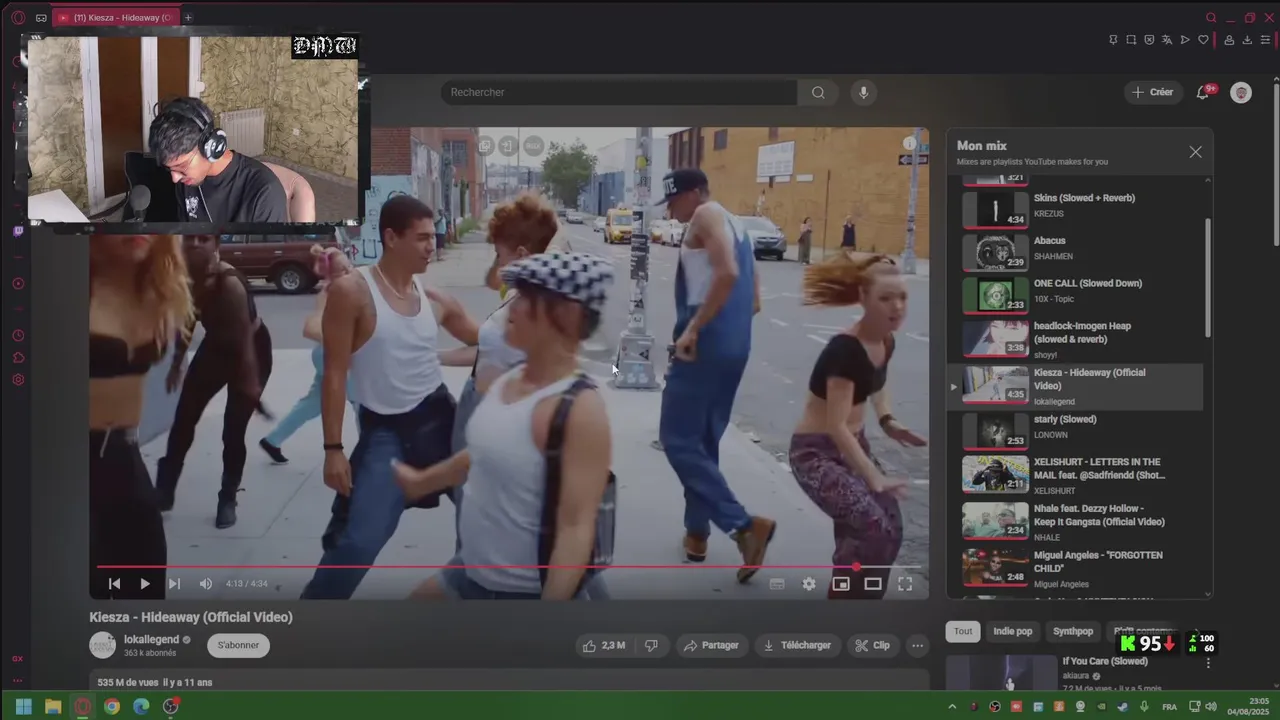The image size is (1280, 720).
Task: Add page to Opera bookmarks heart
Action: 1203,40
